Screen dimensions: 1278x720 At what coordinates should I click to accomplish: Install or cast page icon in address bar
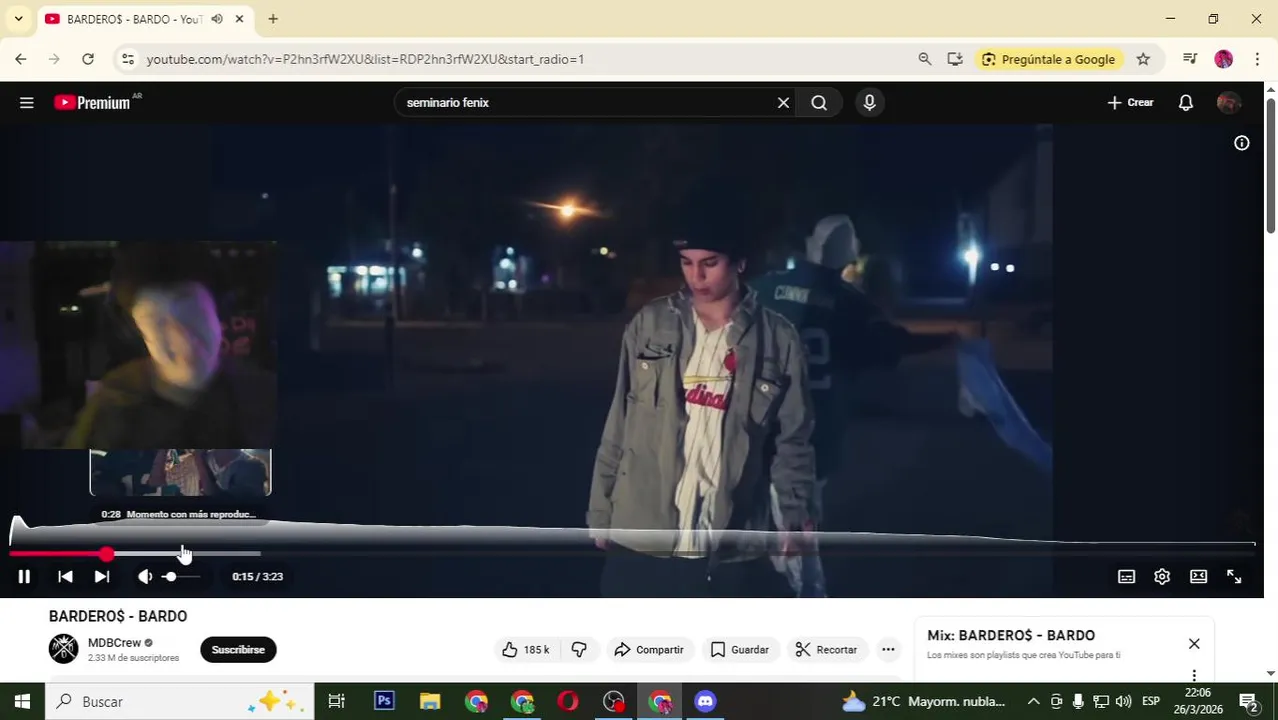click(x=955, y=59)
